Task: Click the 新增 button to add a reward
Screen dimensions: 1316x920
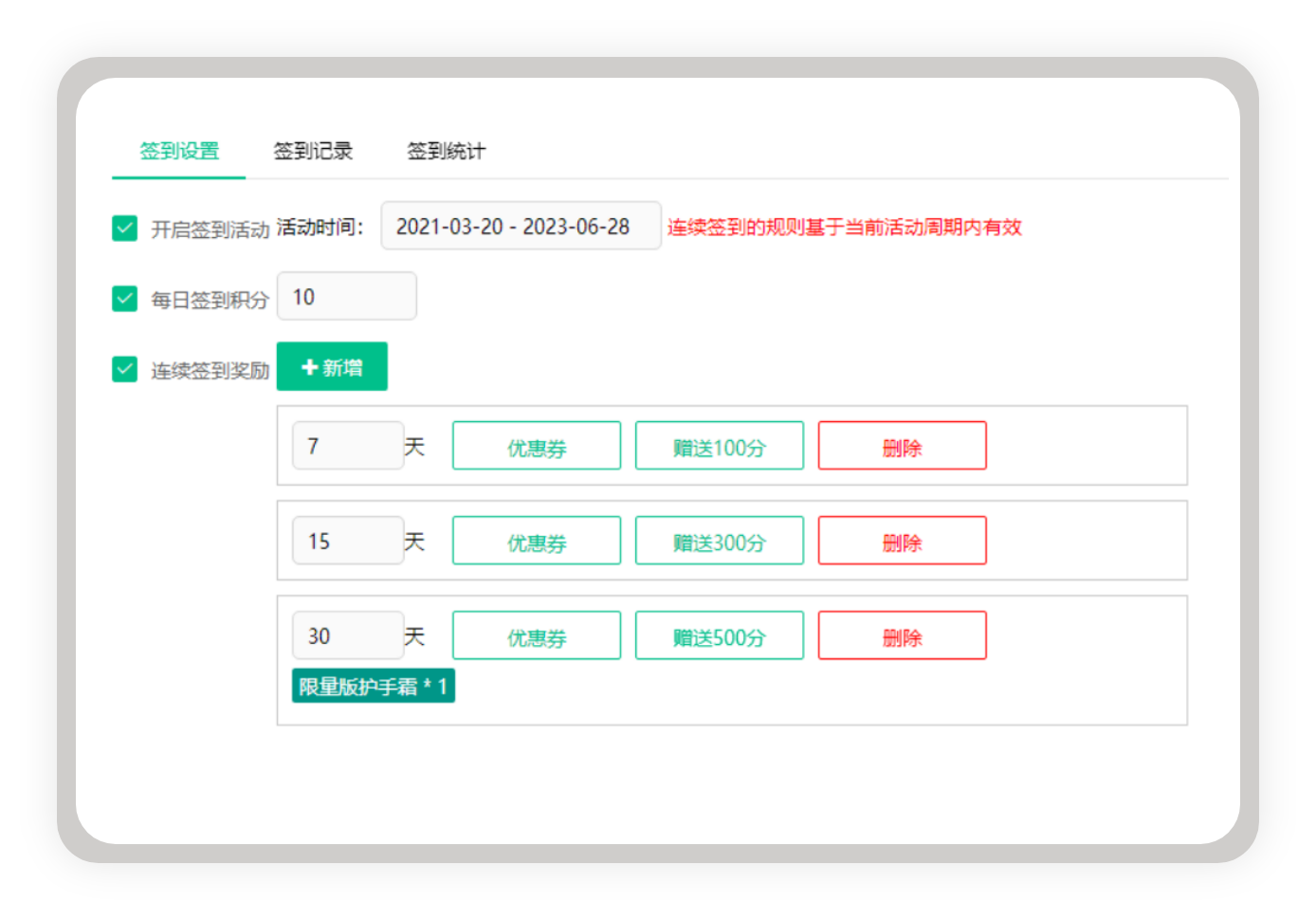Action: pos(332,366)
